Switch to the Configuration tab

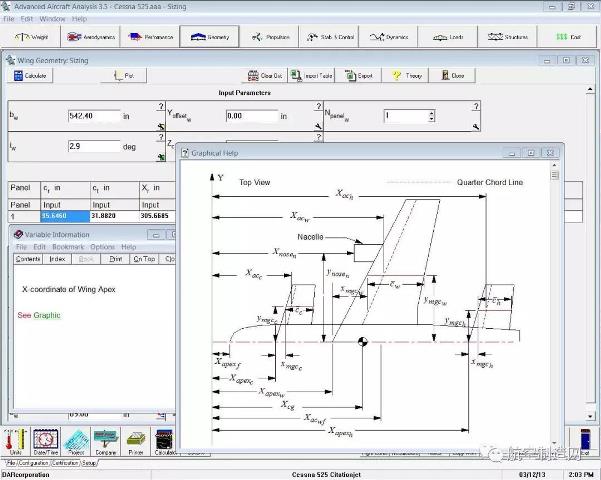[x=34, y=463]
